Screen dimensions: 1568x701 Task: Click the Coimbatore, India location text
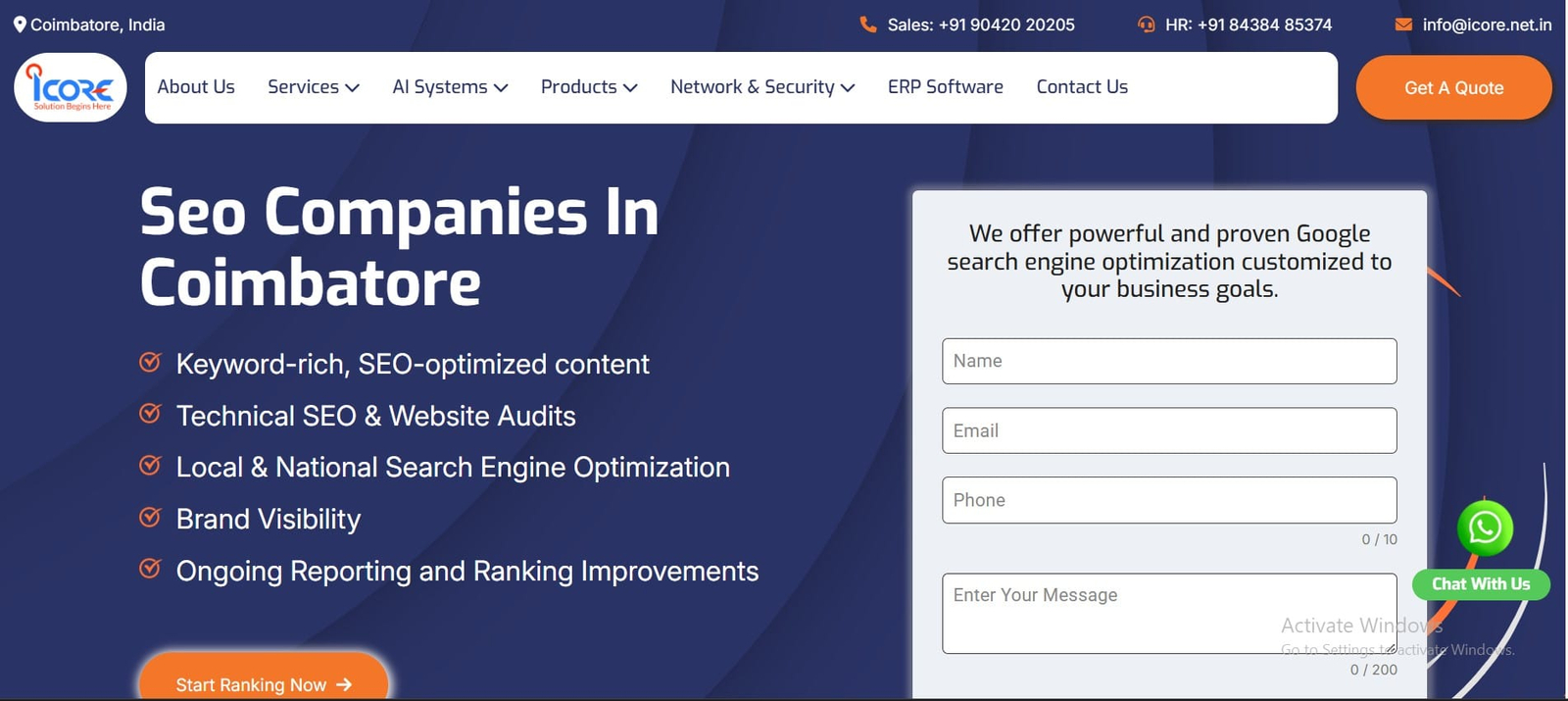[x=98, y=25]
